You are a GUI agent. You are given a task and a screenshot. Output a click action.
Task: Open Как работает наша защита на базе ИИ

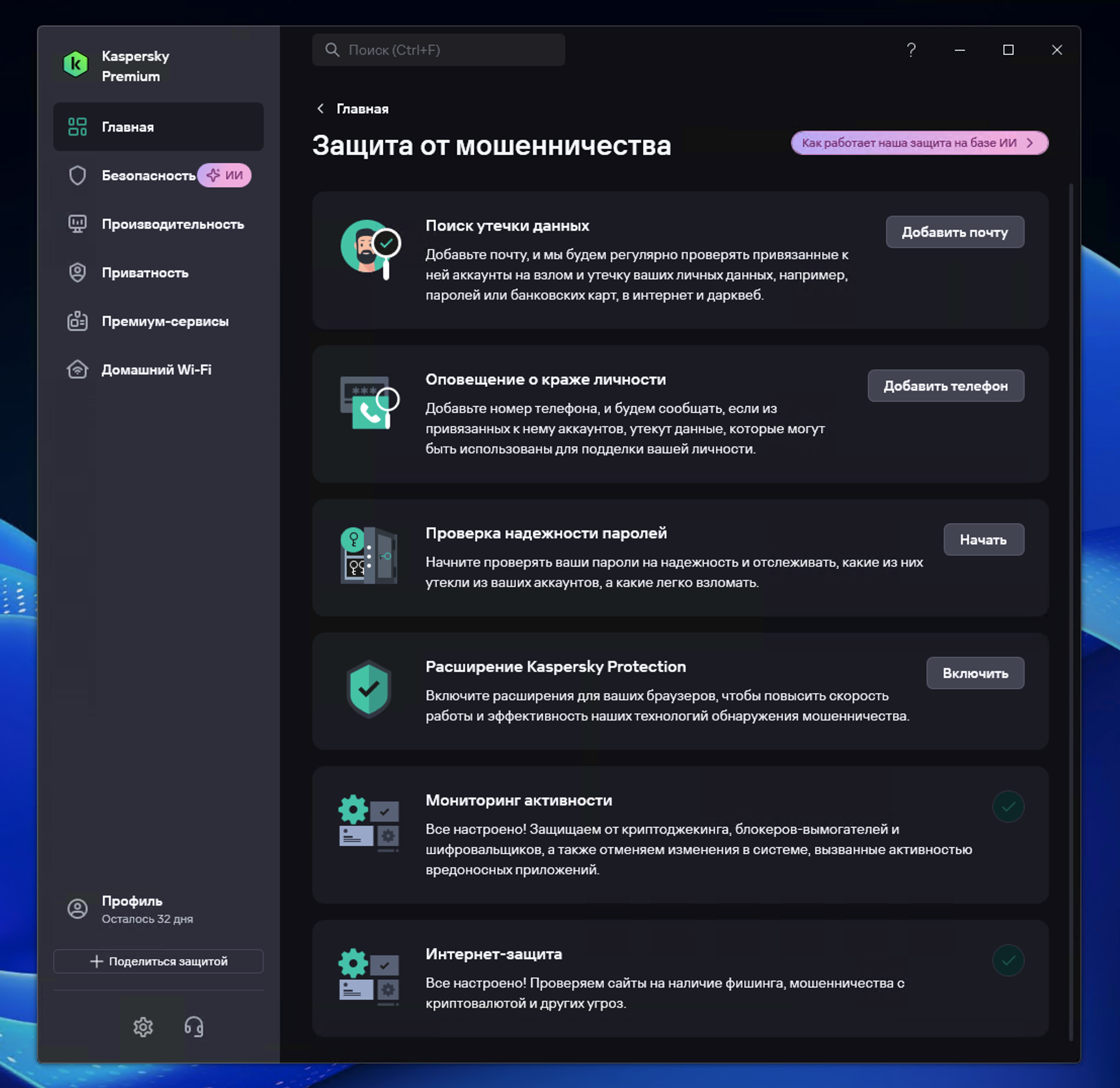[920, 143]
